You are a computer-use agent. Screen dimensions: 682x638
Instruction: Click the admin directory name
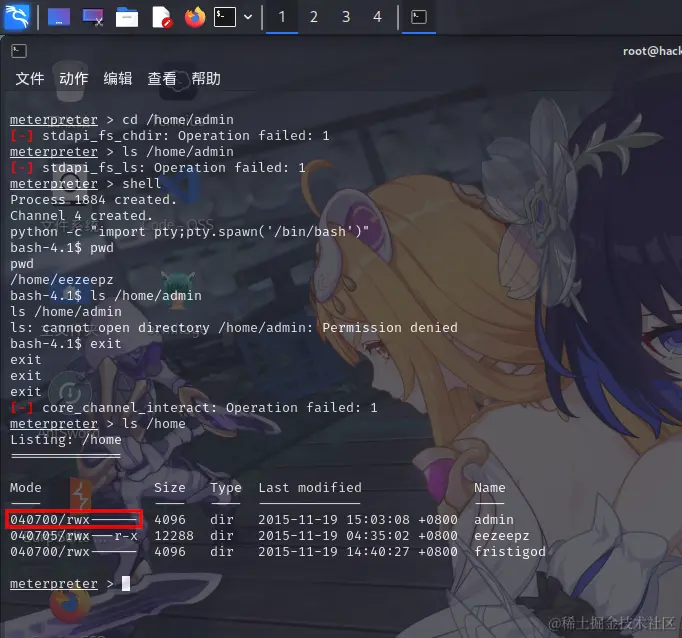(x=494, y=520)
